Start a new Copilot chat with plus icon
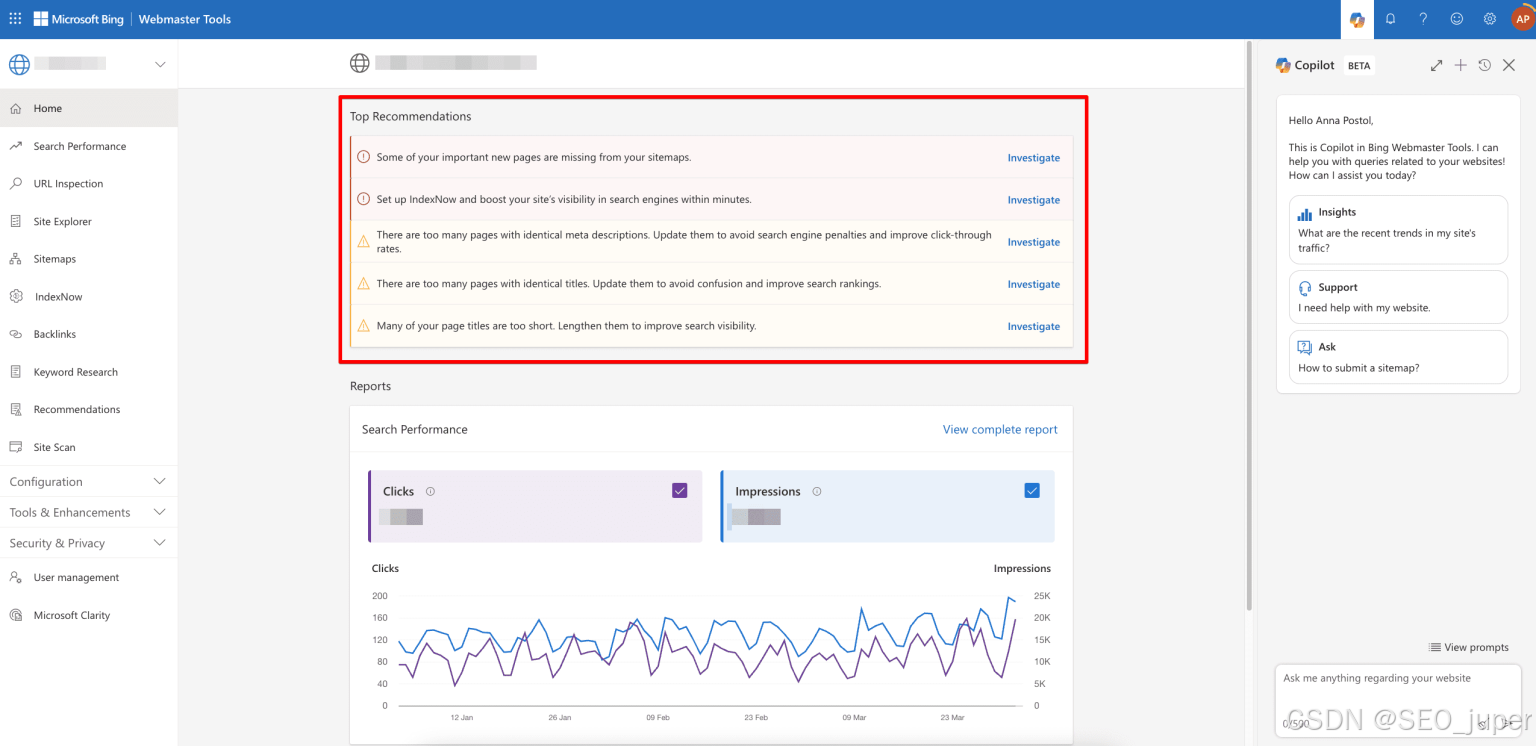The image size is (1536, 746). [x=1460, y=65]
